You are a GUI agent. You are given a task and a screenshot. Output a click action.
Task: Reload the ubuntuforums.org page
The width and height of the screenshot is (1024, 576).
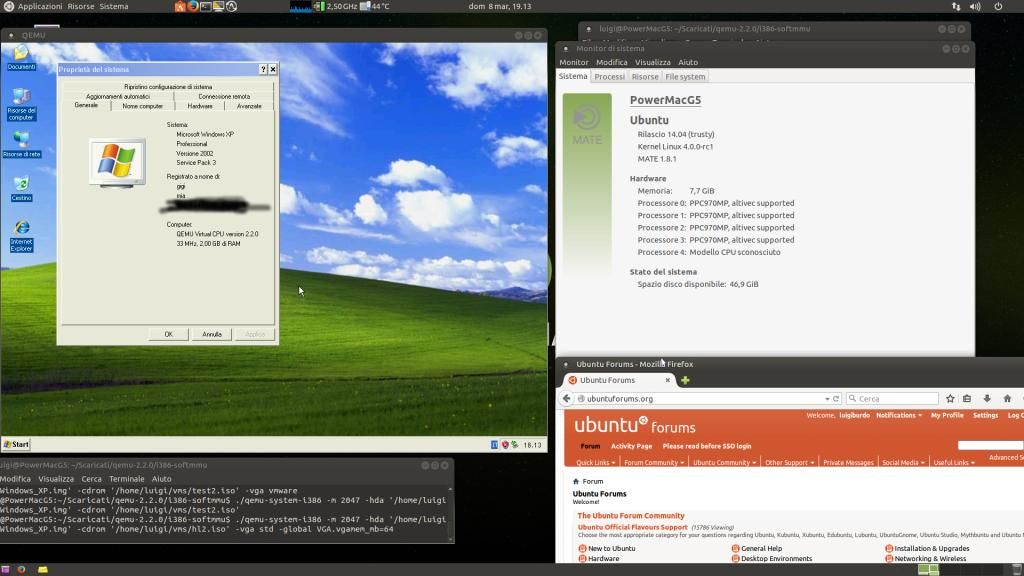(836, 398)
